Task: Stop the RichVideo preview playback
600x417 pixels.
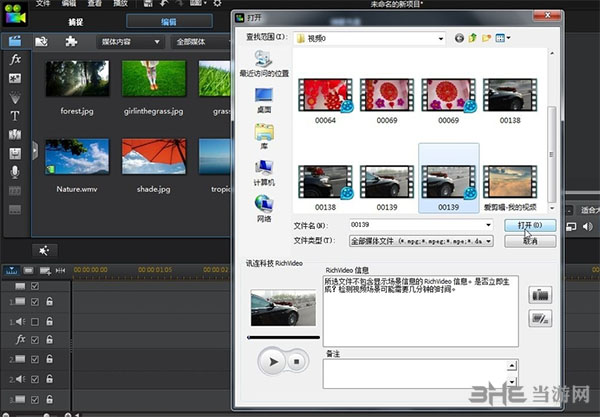Action: [x=296, y=361]
